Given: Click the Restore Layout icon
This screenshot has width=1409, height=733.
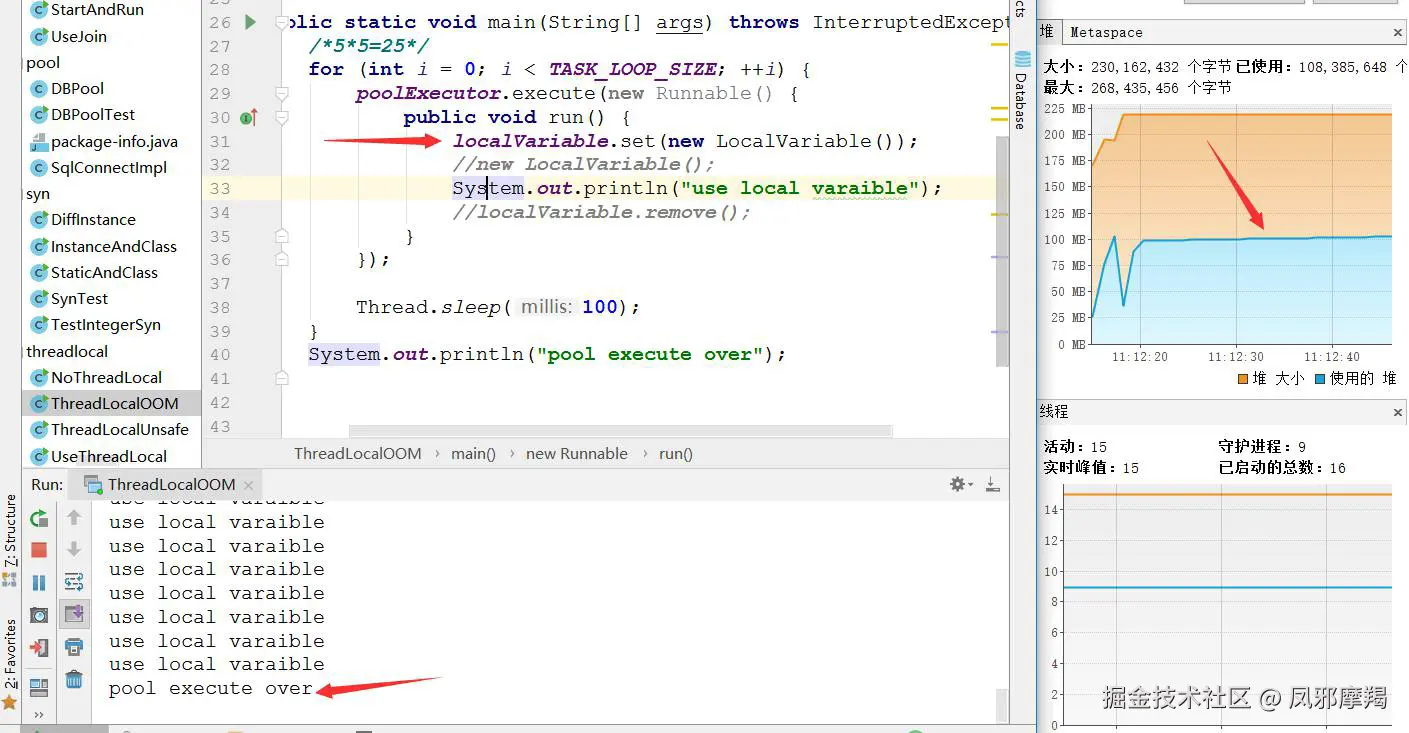Looking at the screenshot, I should click(x=39, y=687).
